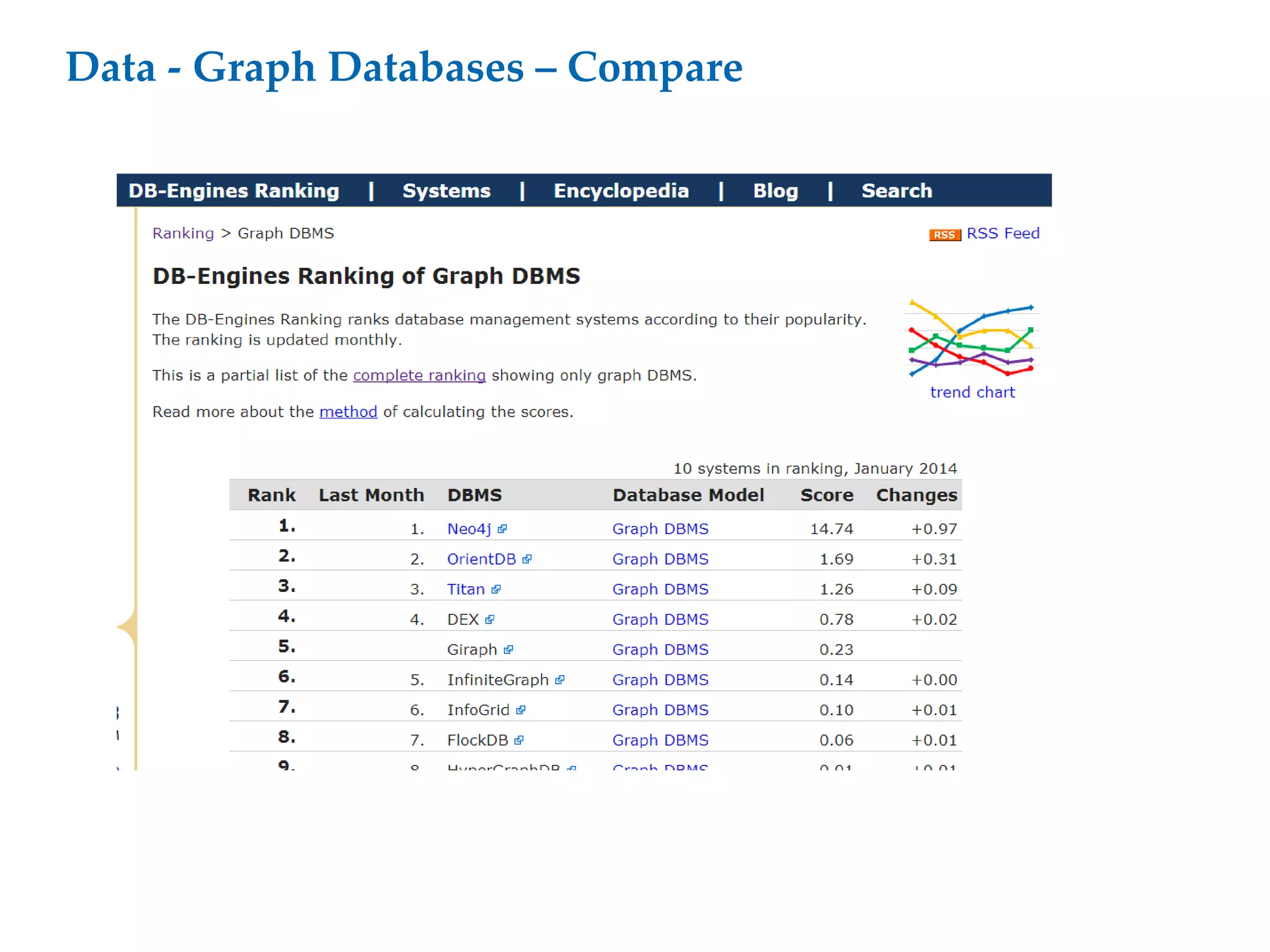Viewport: 1270px width, 952px height.
Task: Click external link icon next to InfoGrid
Action: 521,710
